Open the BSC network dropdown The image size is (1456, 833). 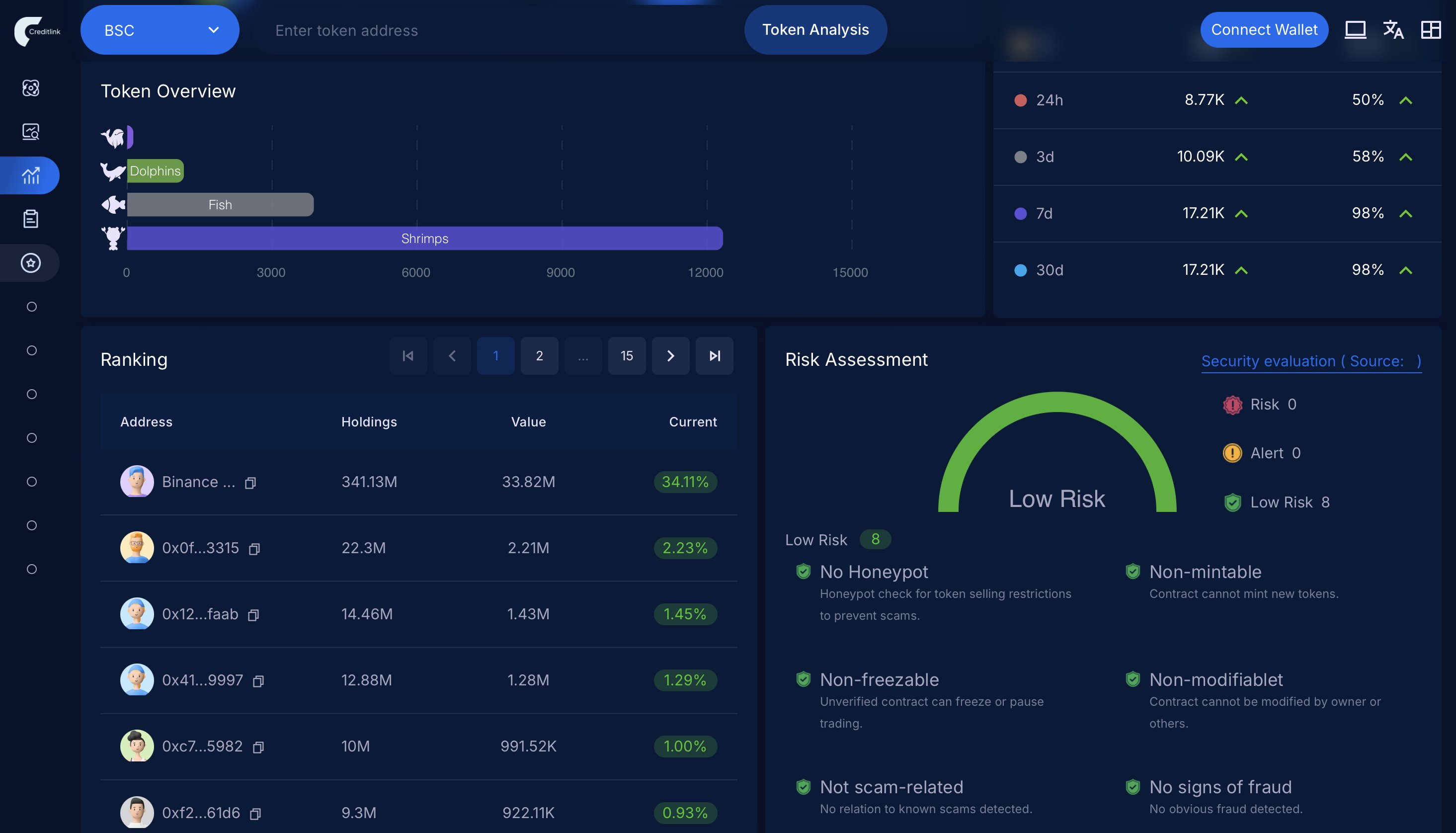[x=160, y=30]
